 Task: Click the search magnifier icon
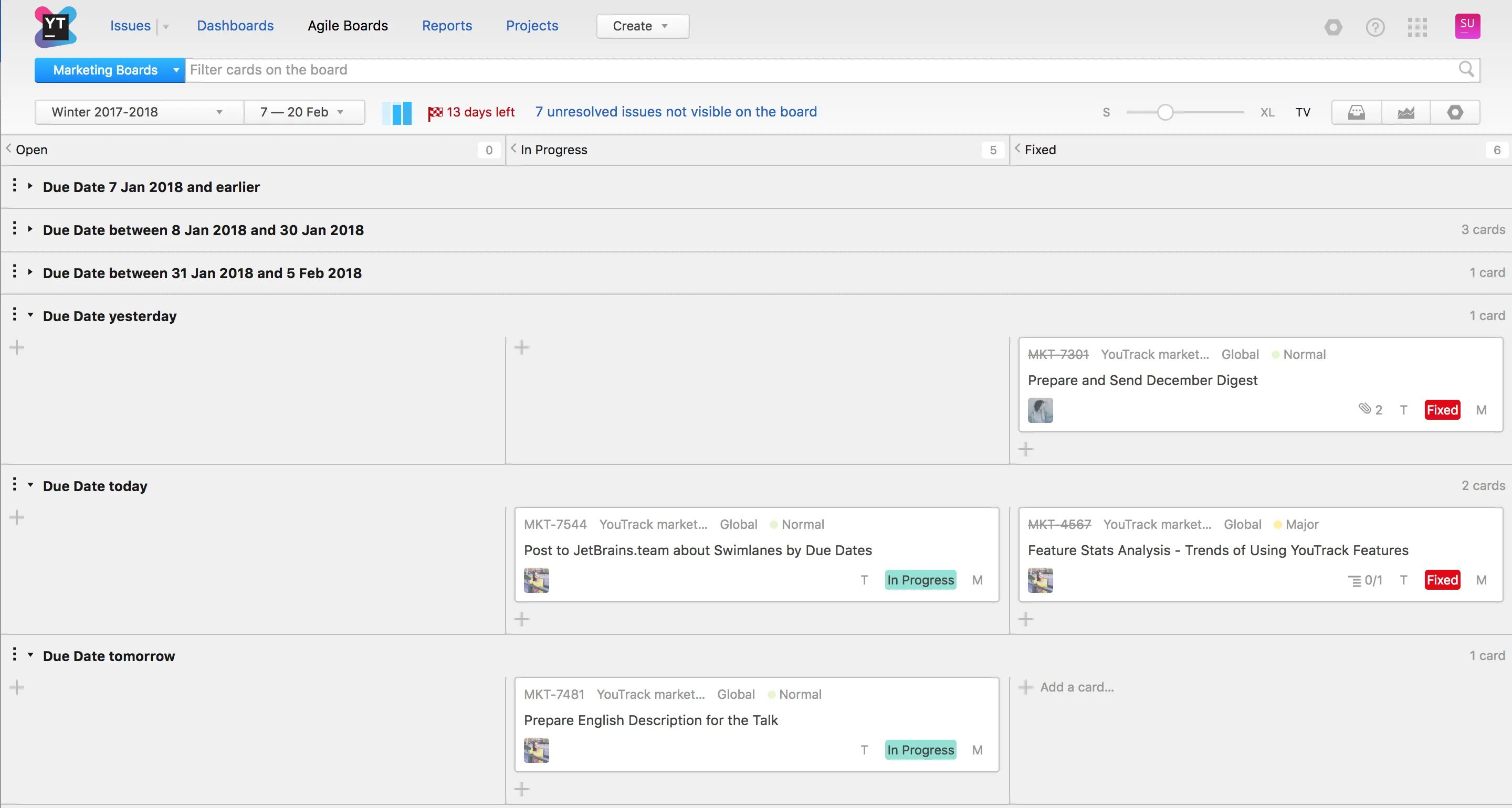coord(1466,69)
